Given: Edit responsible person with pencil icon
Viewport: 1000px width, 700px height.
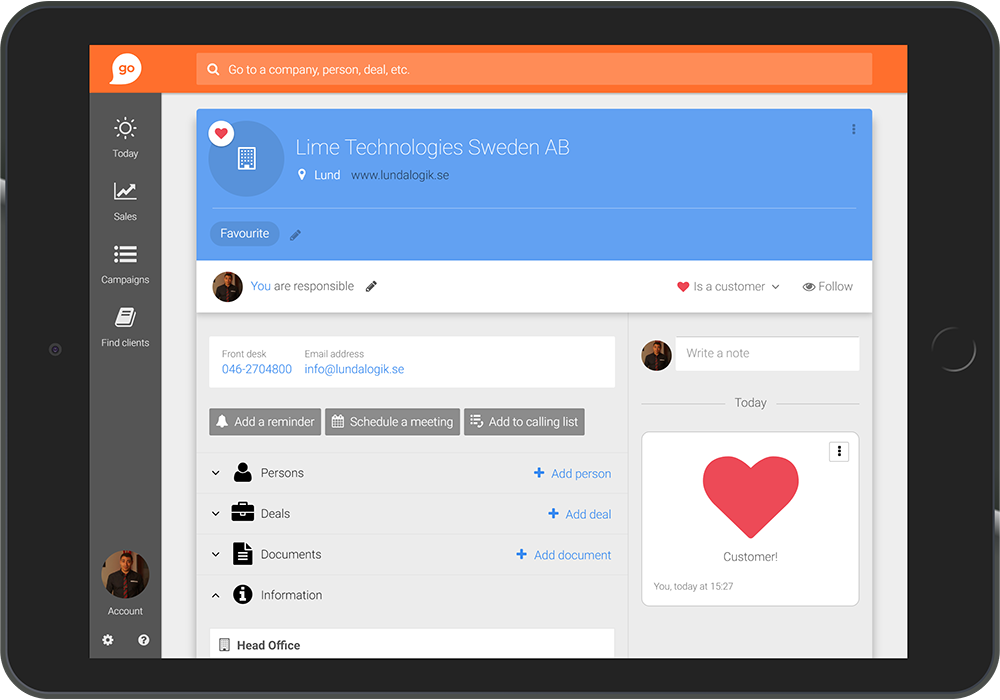Looking at the screenshot, I should click(371, 286).
